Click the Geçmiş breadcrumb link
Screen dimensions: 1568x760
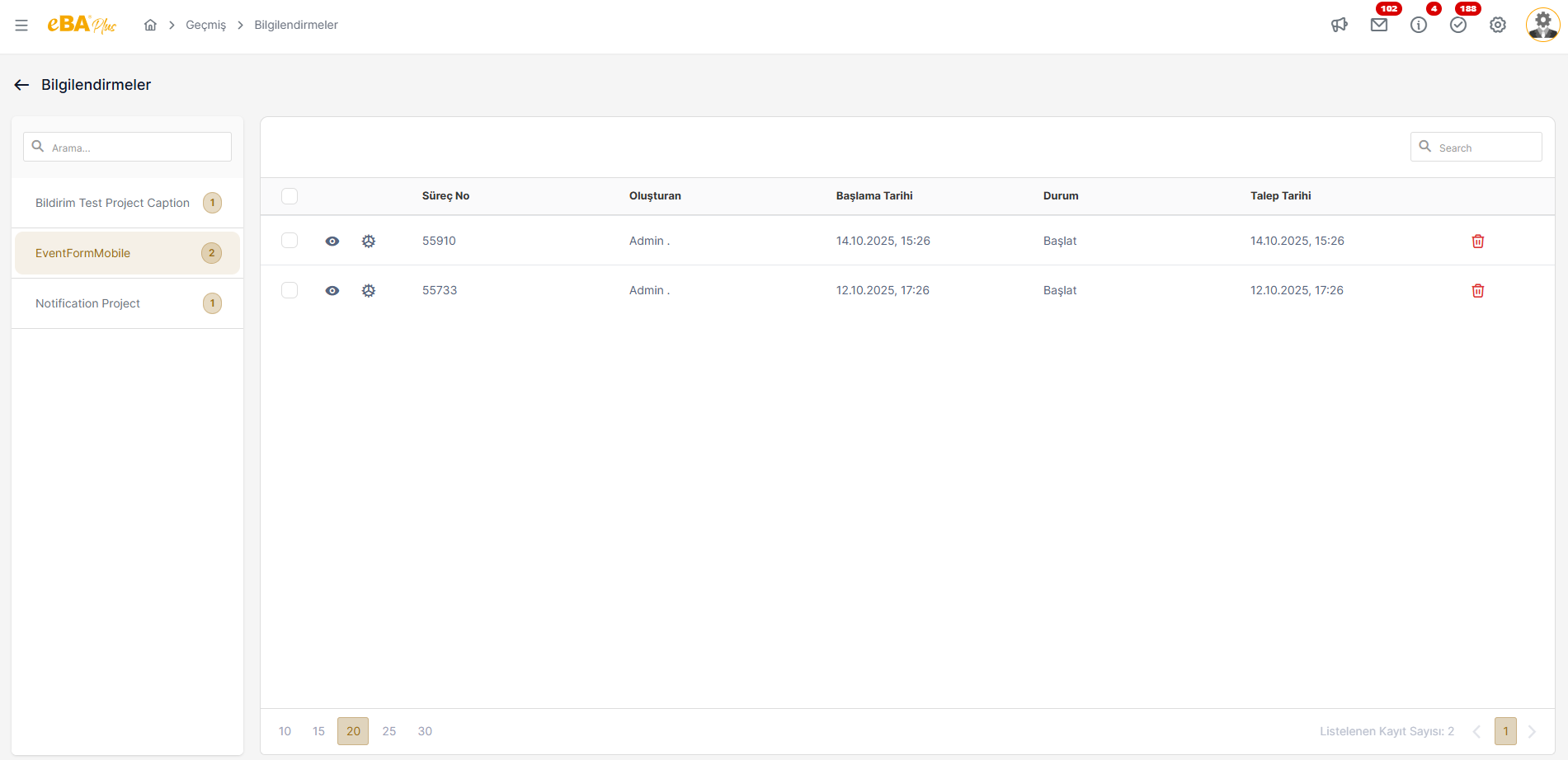click(205, 26)
